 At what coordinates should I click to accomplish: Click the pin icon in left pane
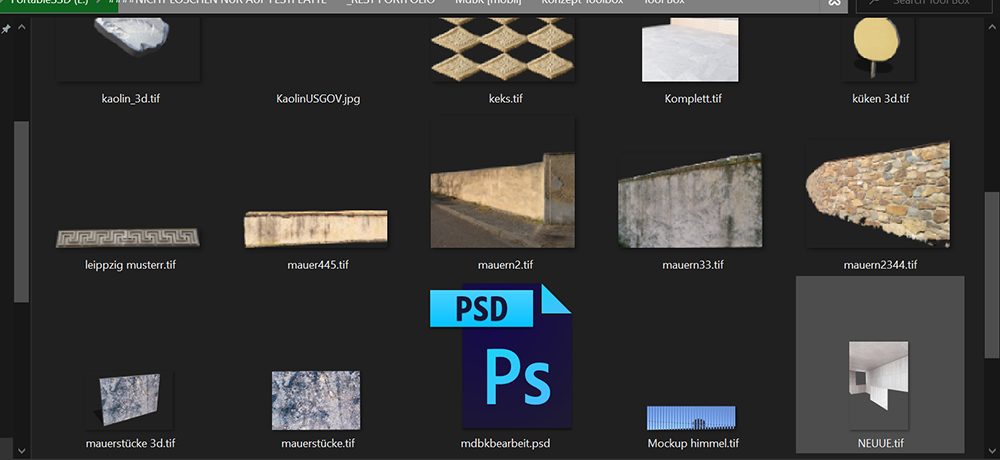(7, 29)
